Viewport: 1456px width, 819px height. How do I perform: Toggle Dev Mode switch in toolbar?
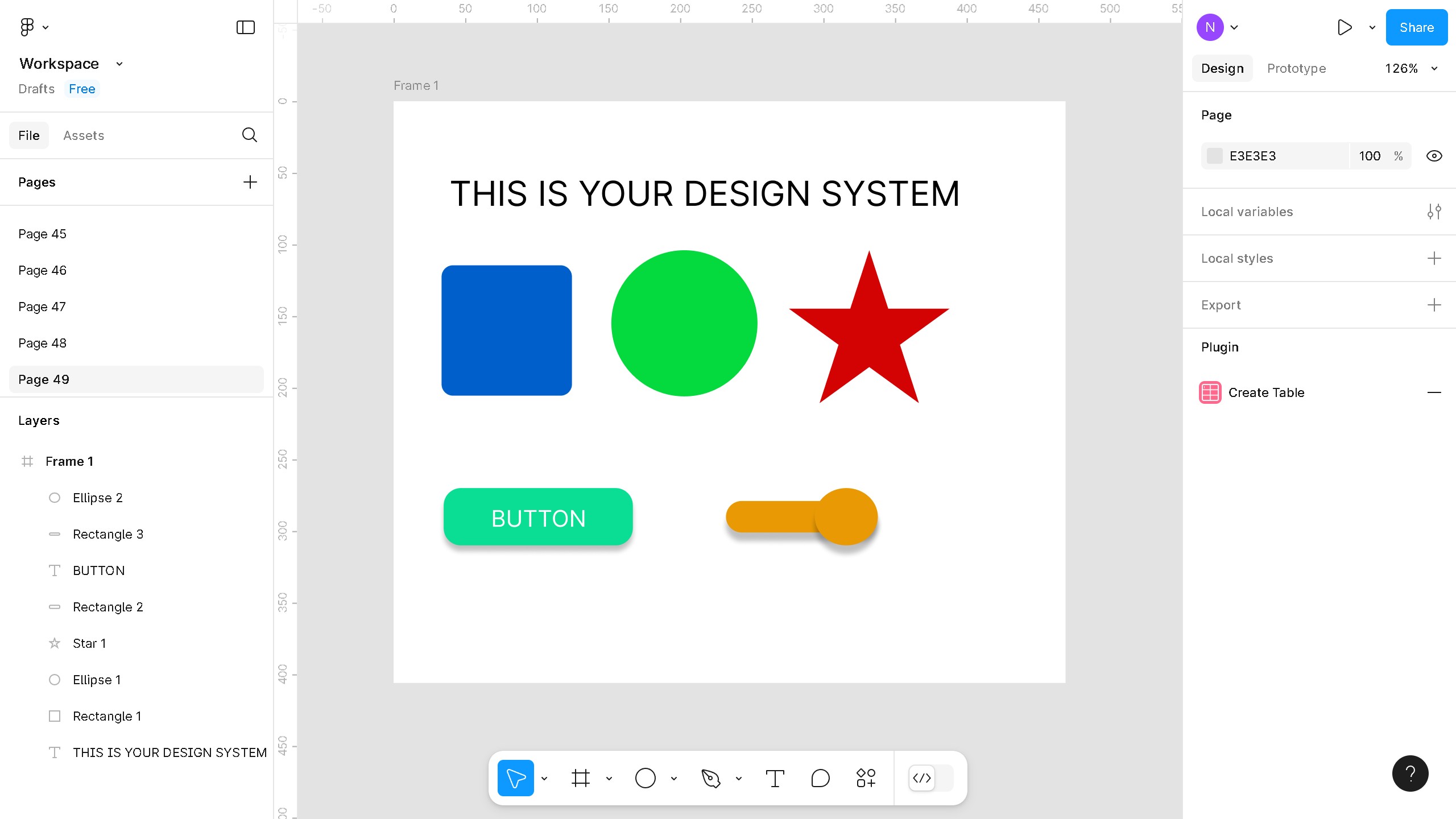(x=930, y=778)
